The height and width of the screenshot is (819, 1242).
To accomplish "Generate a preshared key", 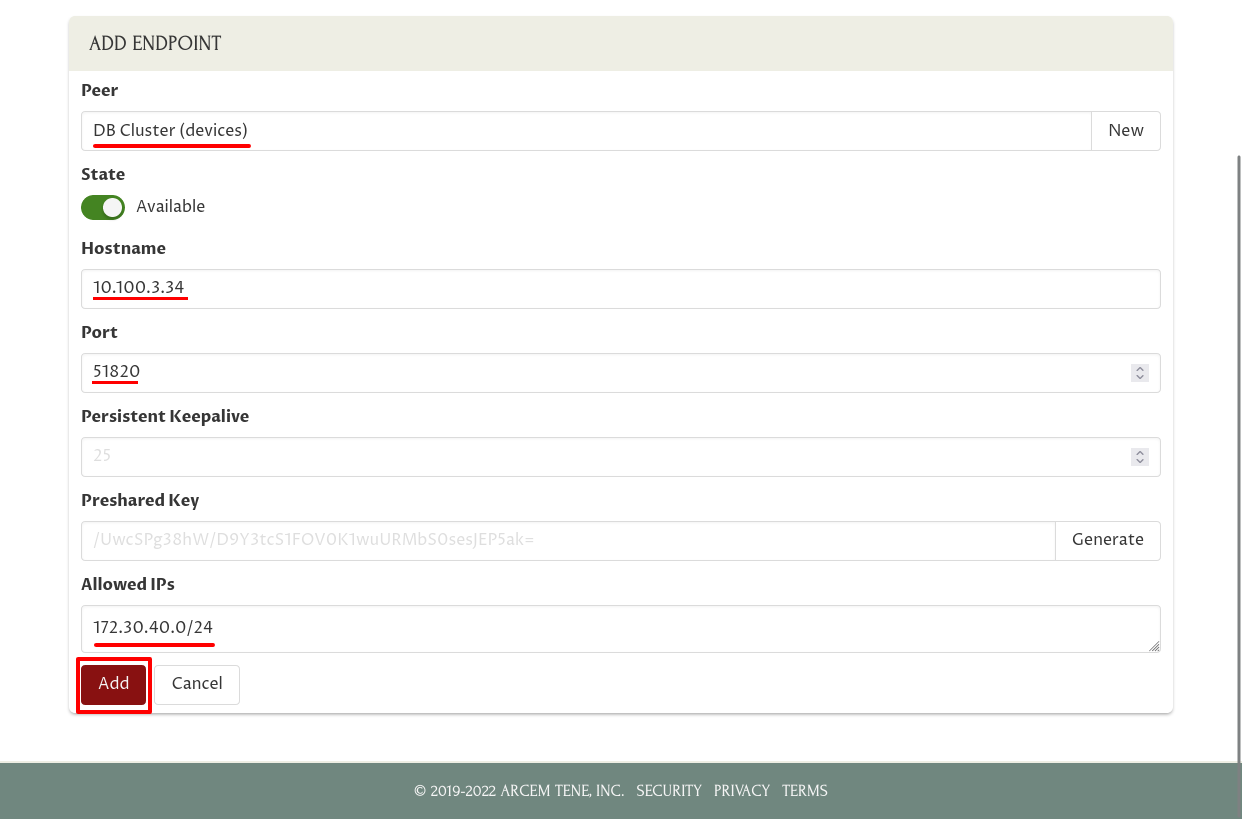I will coord(1108,541).
